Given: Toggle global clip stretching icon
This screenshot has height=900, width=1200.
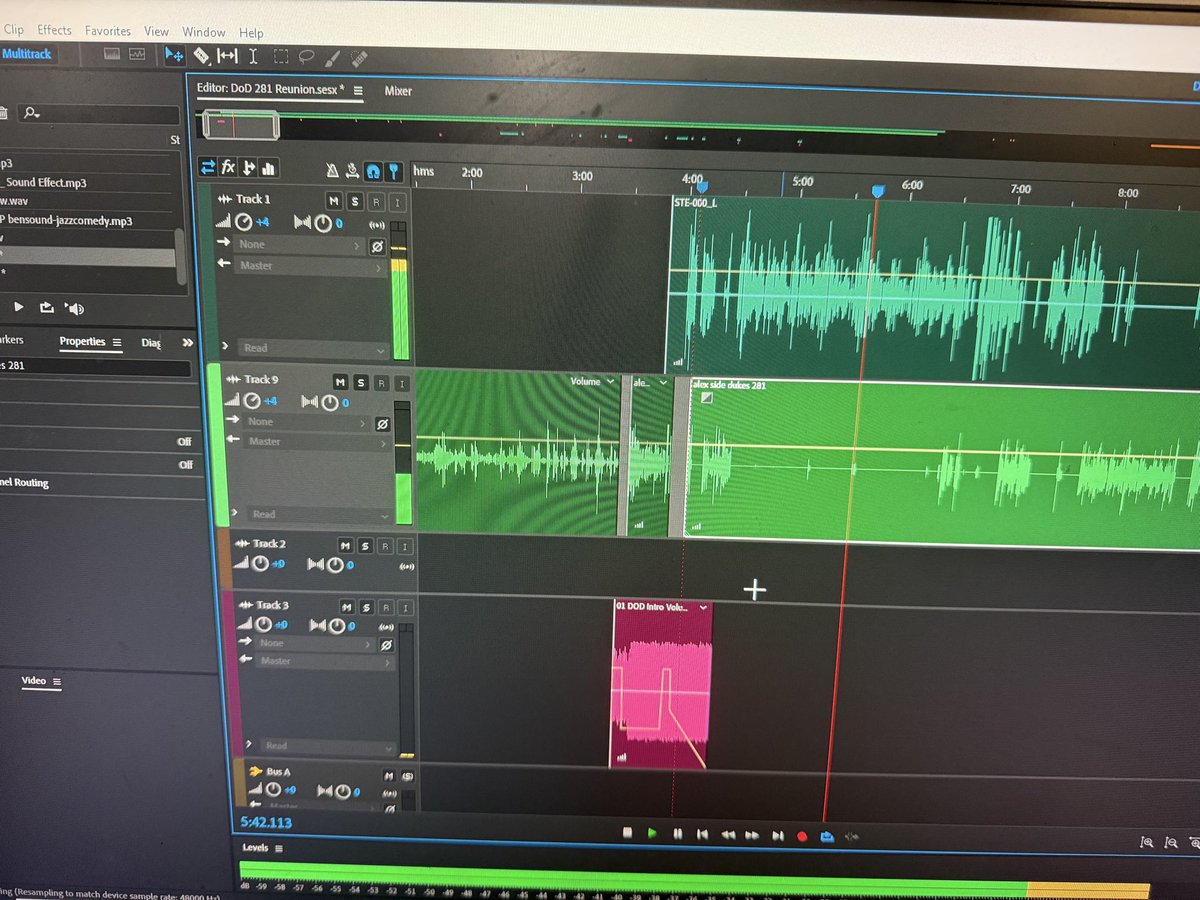Looking at the screenshot, I should (352, 171).
